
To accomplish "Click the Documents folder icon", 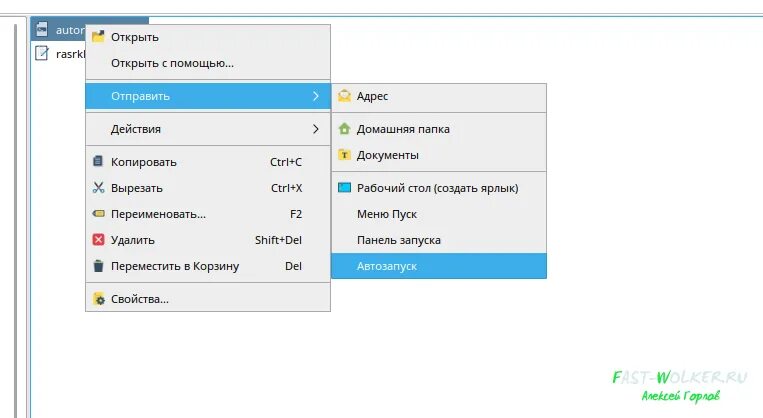I will click(x=345, y=155).
